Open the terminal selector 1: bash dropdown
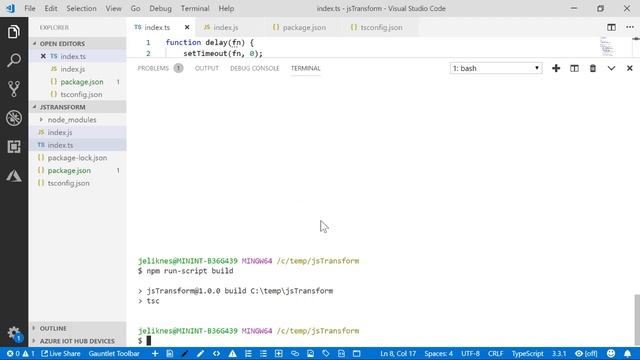The width and height of the screenshot is (640, 360). [496, 68]
